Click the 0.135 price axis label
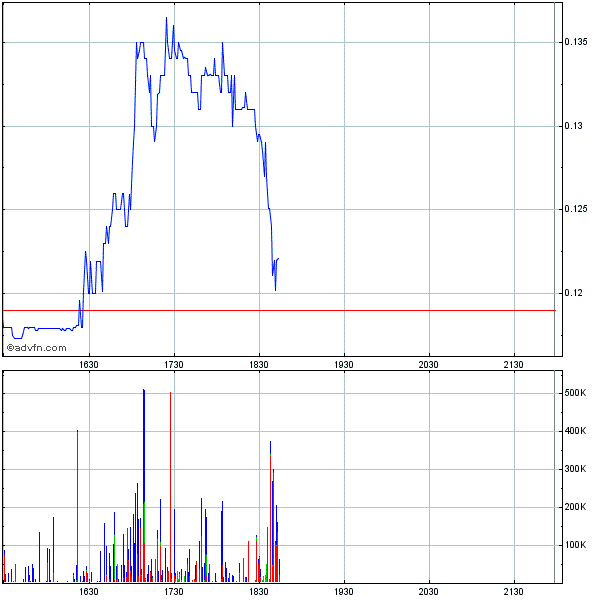Screen dimensions: 600x600 pos(576,42)
